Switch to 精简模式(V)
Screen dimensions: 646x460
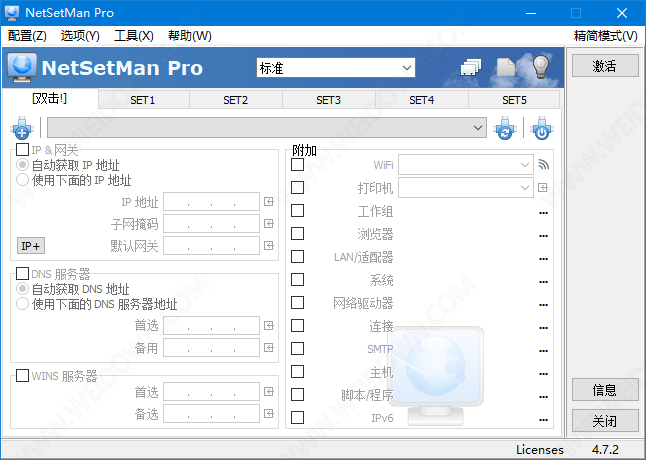606,36
